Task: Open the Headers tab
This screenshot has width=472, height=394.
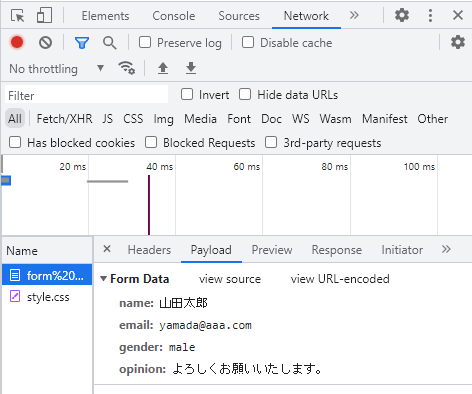Action: 149,250
